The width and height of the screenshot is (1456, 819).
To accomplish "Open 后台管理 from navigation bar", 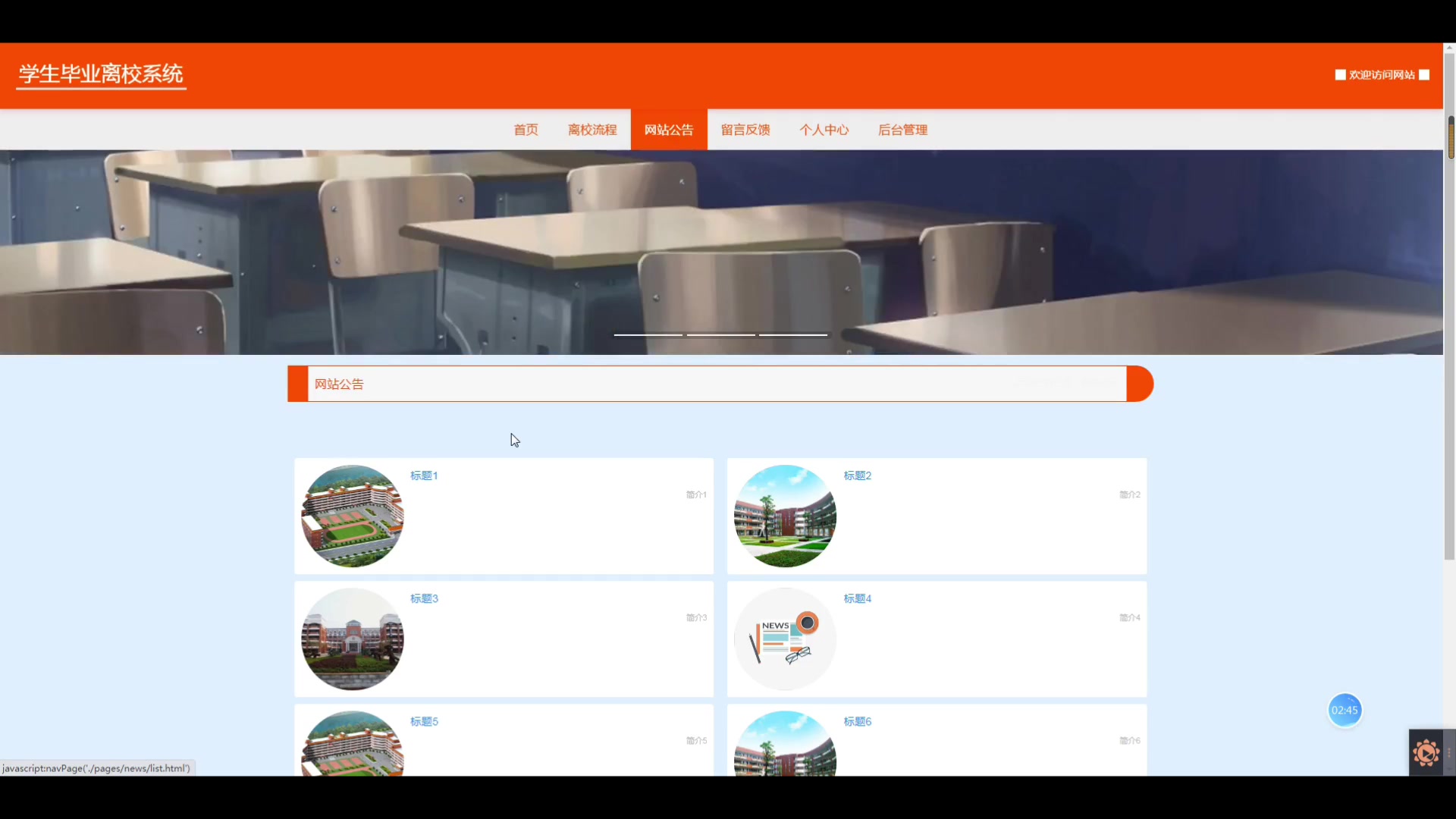I will [902, 130].
